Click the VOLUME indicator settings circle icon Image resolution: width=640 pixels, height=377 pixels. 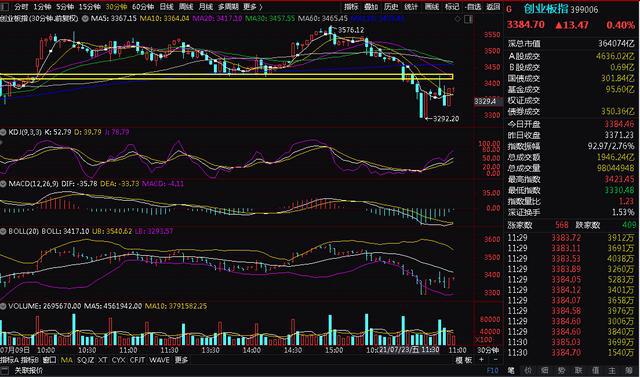(x=3, y=306)
